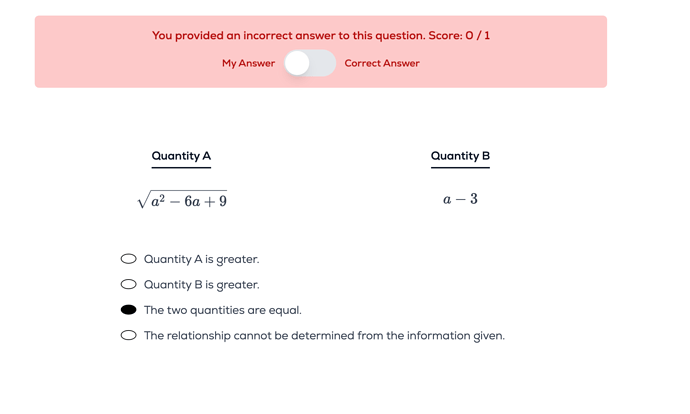Screen dimensions: 690x414
Task: Choose the "cannot be determined" radio button
Action: (x=129, y=336)
